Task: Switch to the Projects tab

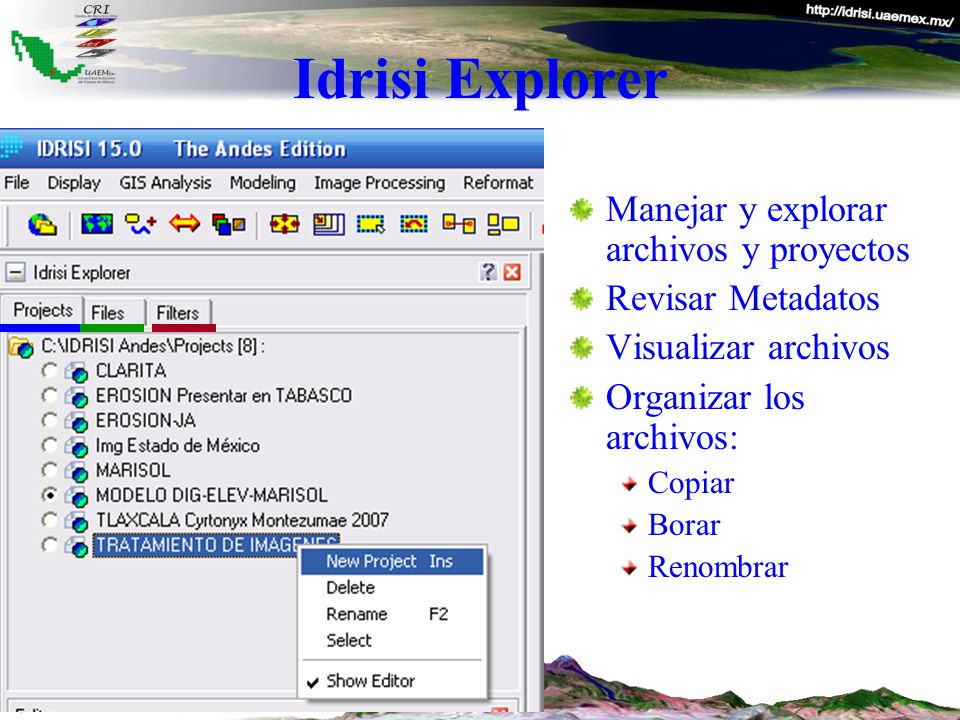Action: point(42,310)
